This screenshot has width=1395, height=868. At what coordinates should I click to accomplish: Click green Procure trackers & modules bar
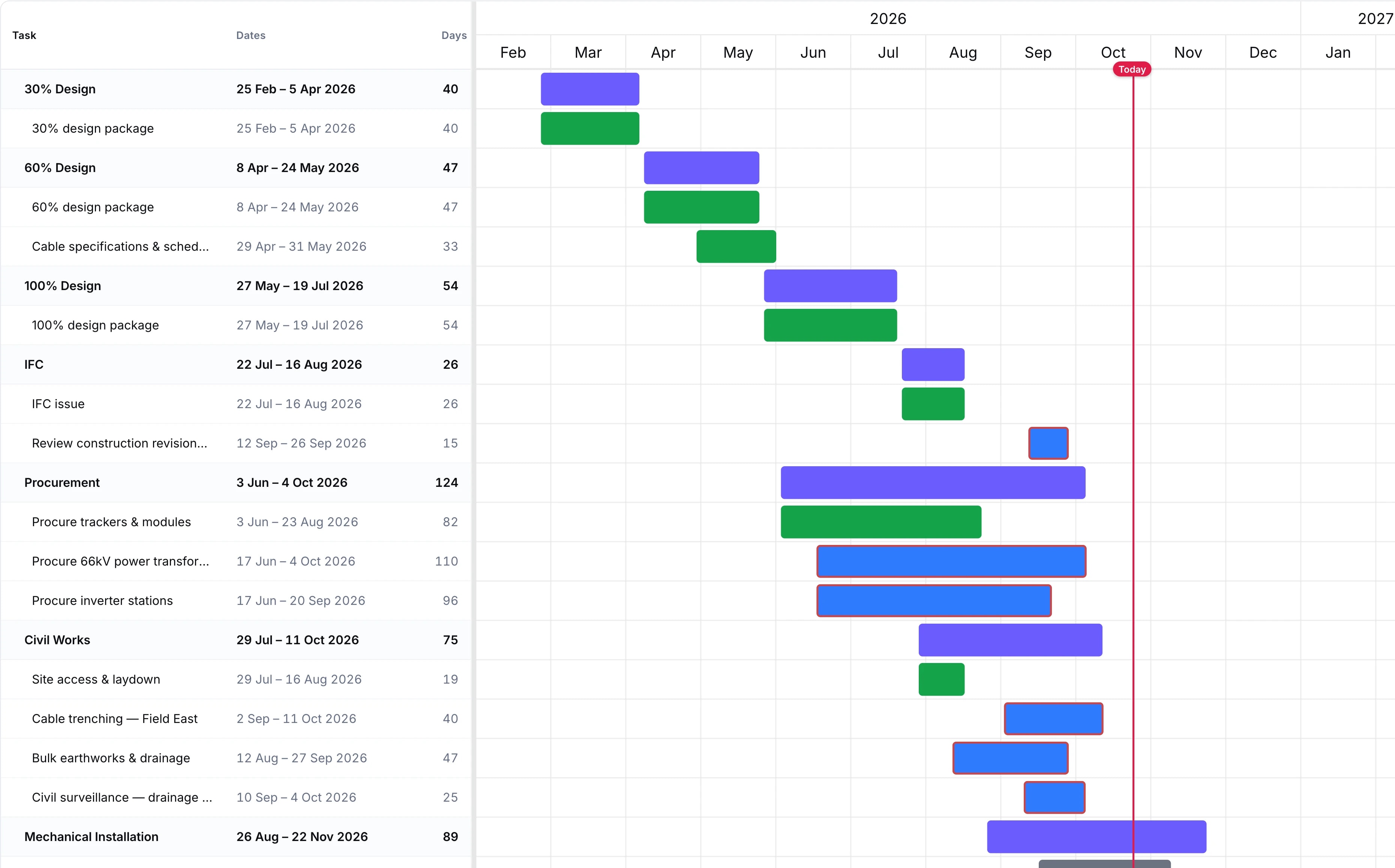click(x=881, y=522)
